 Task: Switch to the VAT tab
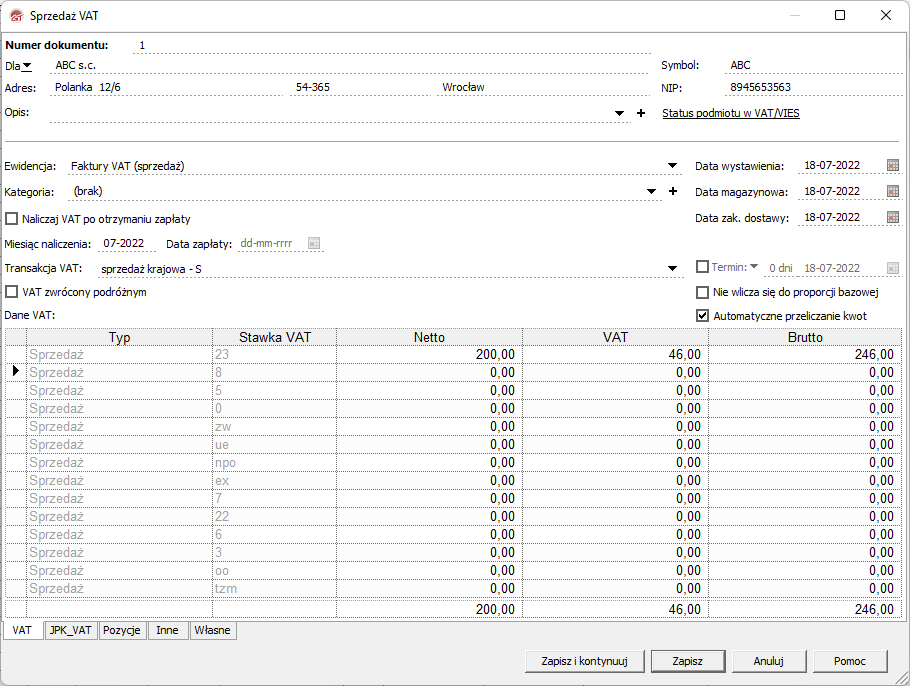pos(22,630)
